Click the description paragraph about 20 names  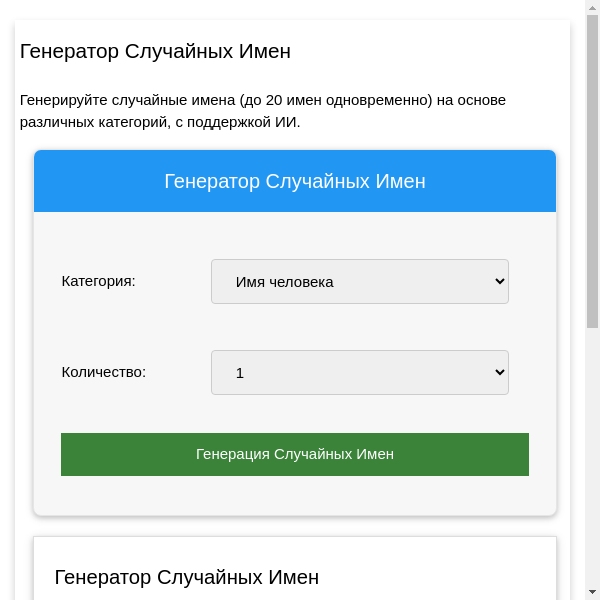click(x=262, y=100)
